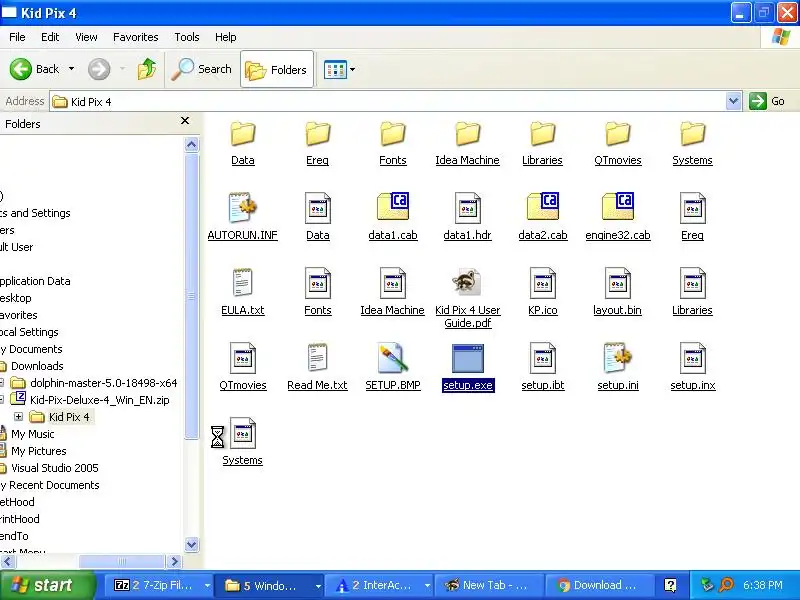Open the Systems folder icon

click(692, 134)
